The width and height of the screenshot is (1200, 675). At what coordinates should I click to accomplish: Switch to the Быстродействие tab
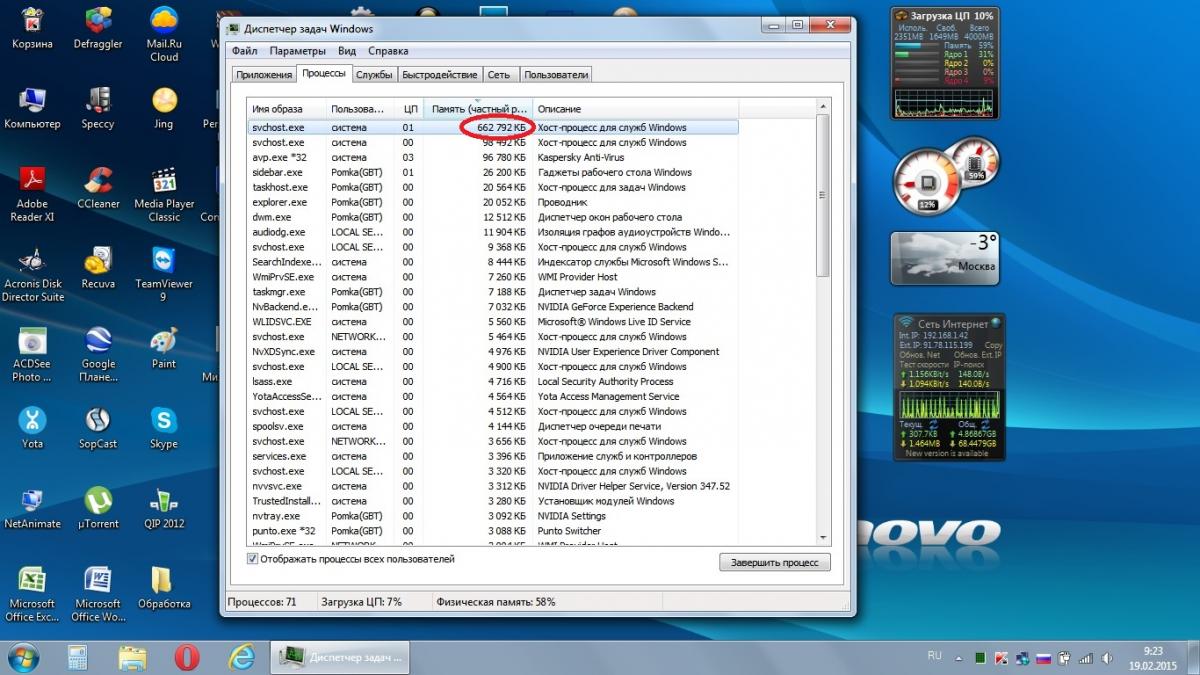439,75
